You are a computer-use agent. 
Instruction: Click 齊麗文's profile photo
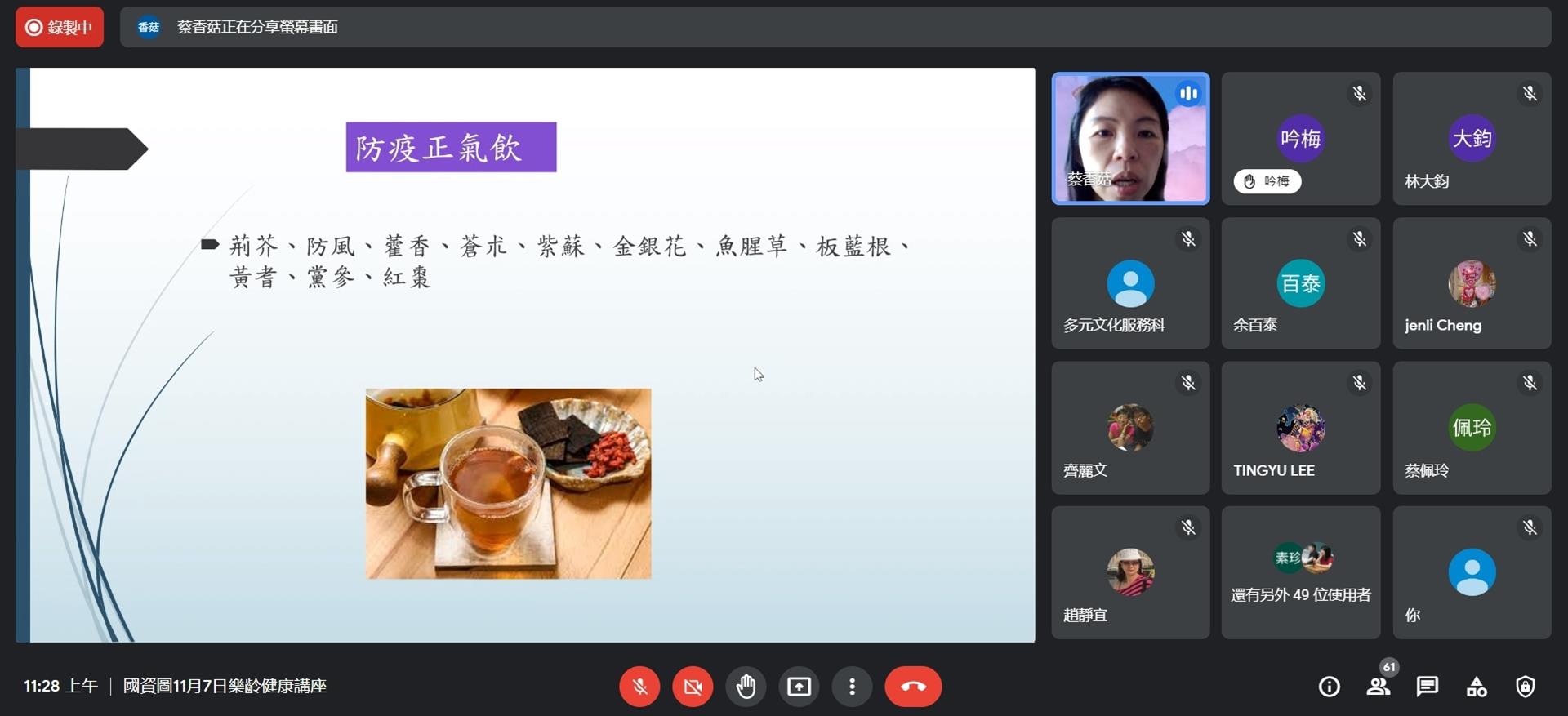click(1130, 427)
